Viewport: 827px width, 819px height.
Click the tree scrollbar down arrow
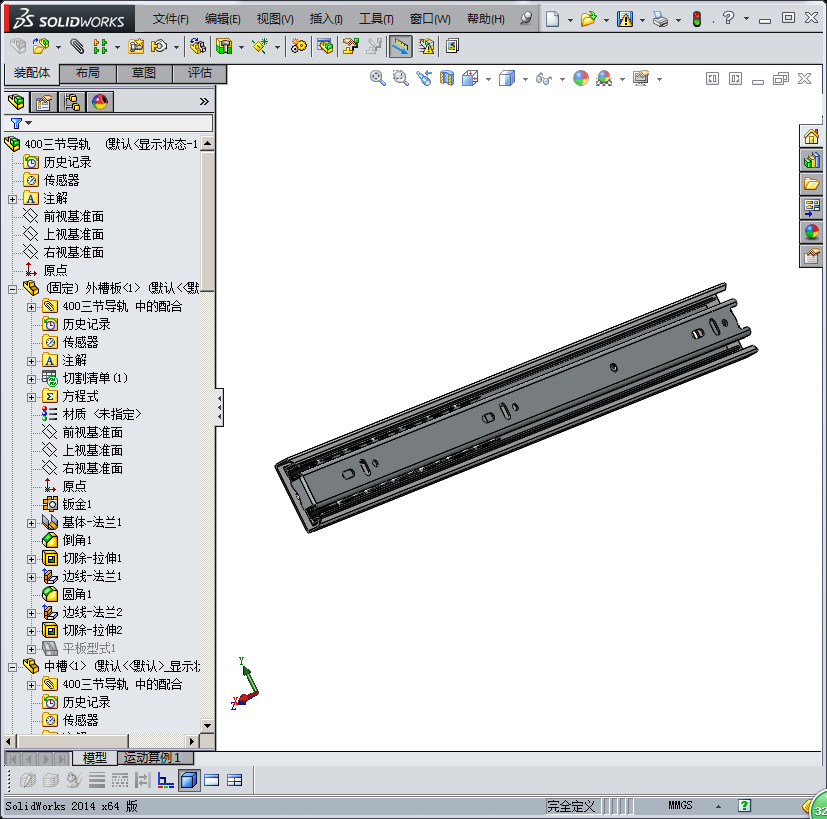[207, 726]
